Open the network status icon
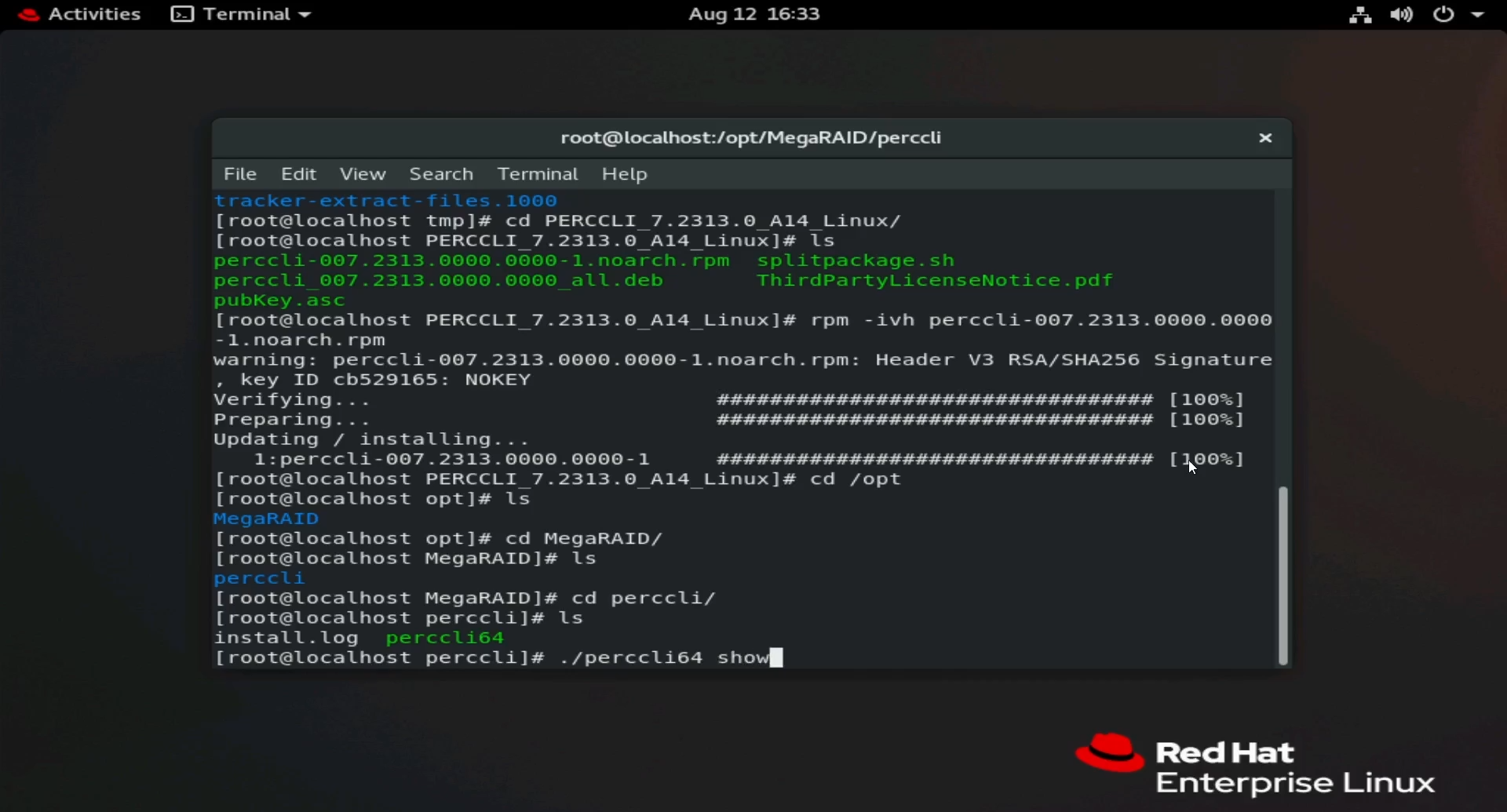The width and height of the screenshot is (1507, 812). [1360, 13]
